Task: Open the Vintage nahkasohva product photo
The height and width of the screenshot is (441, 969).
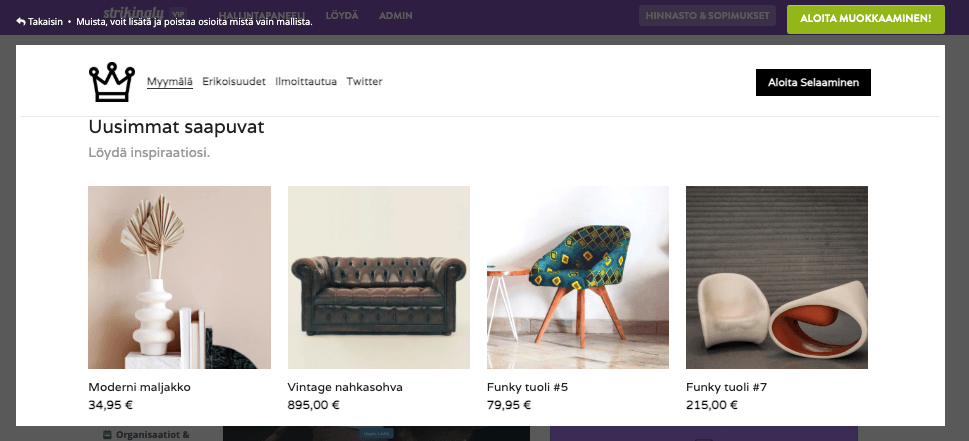Action: 379,277
